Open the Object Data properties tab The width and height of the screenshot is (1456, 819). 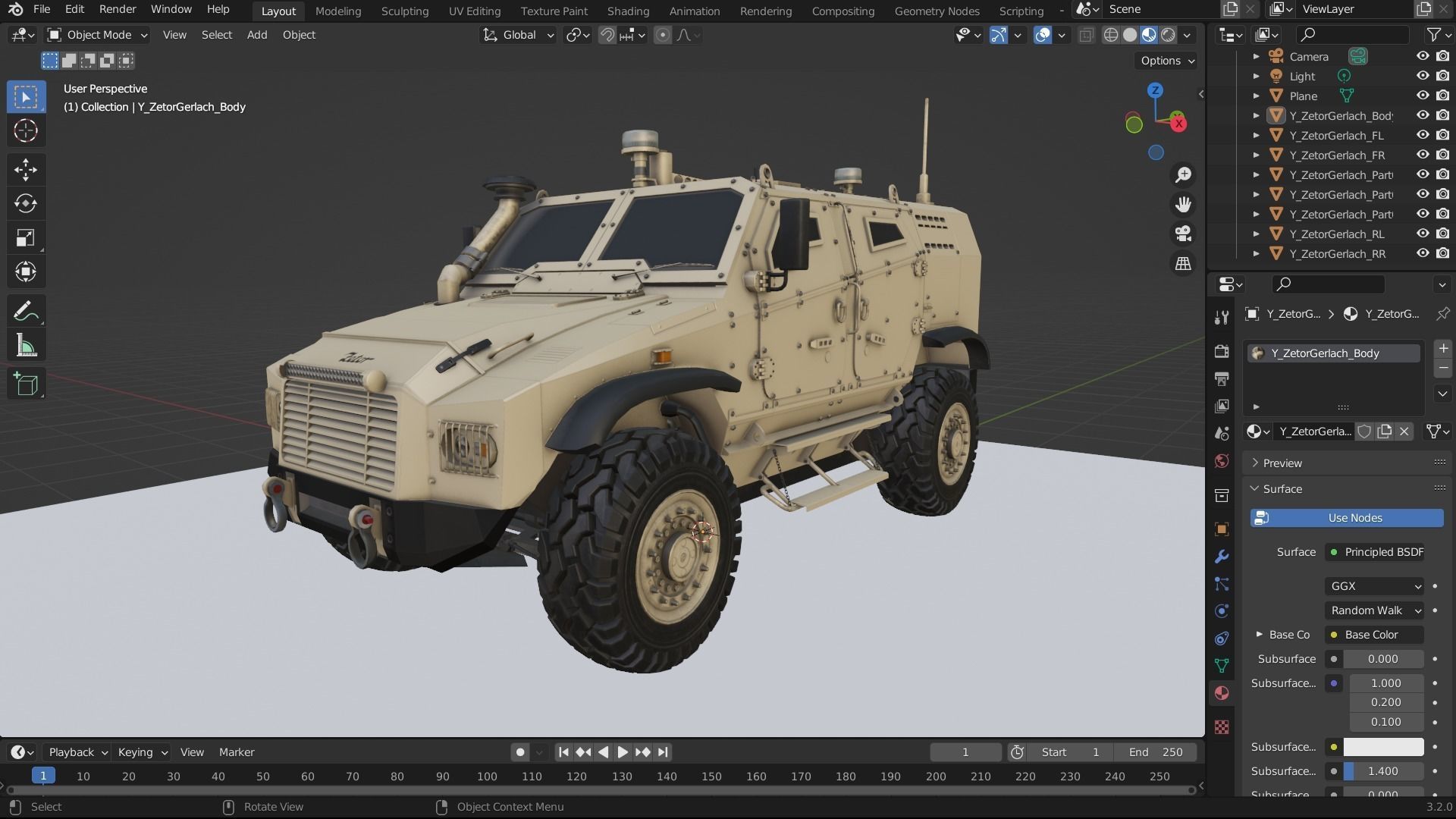coord(1222,666)
